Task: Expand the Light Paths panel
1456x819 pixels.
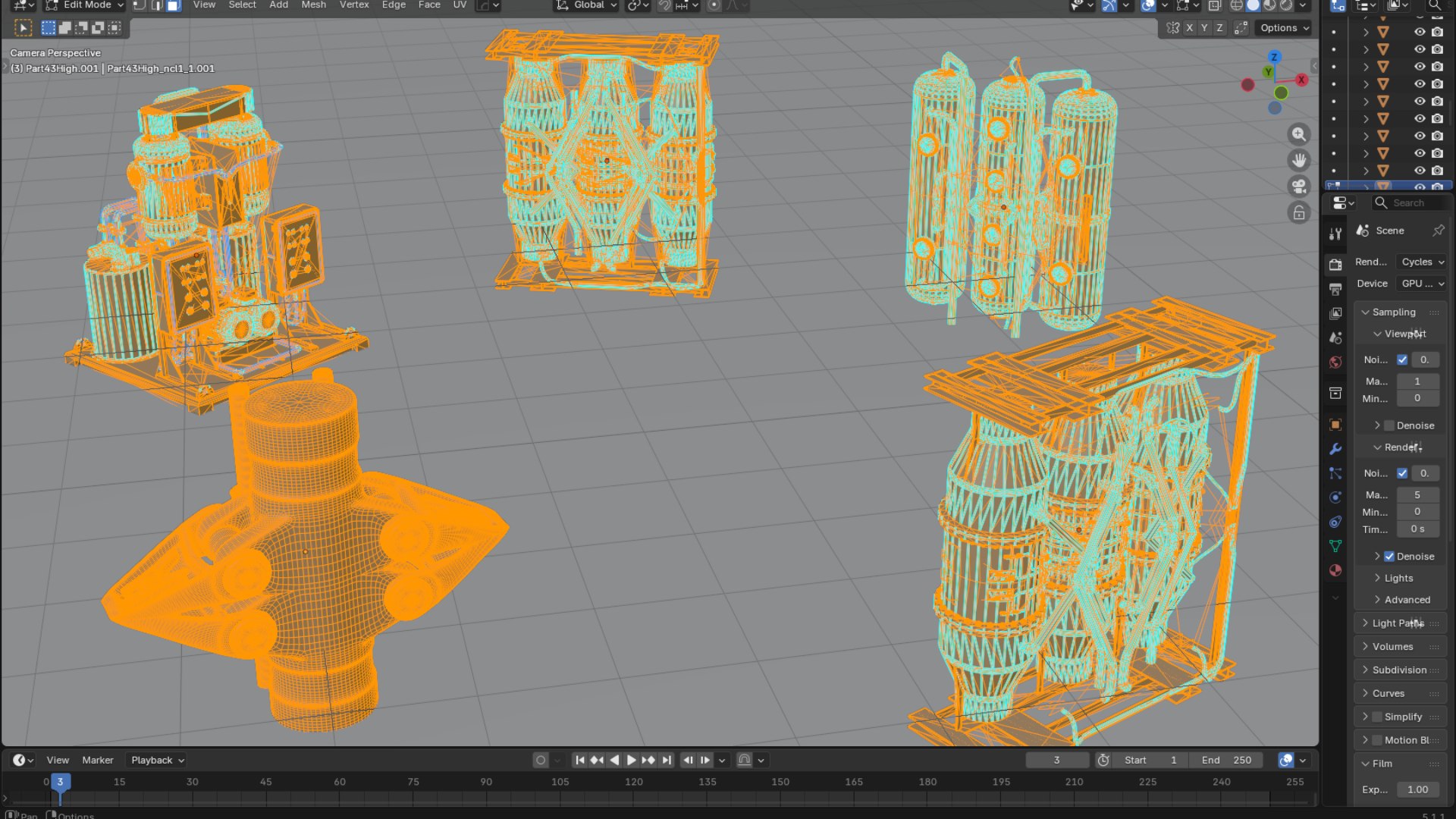Action: (1400, 623)
